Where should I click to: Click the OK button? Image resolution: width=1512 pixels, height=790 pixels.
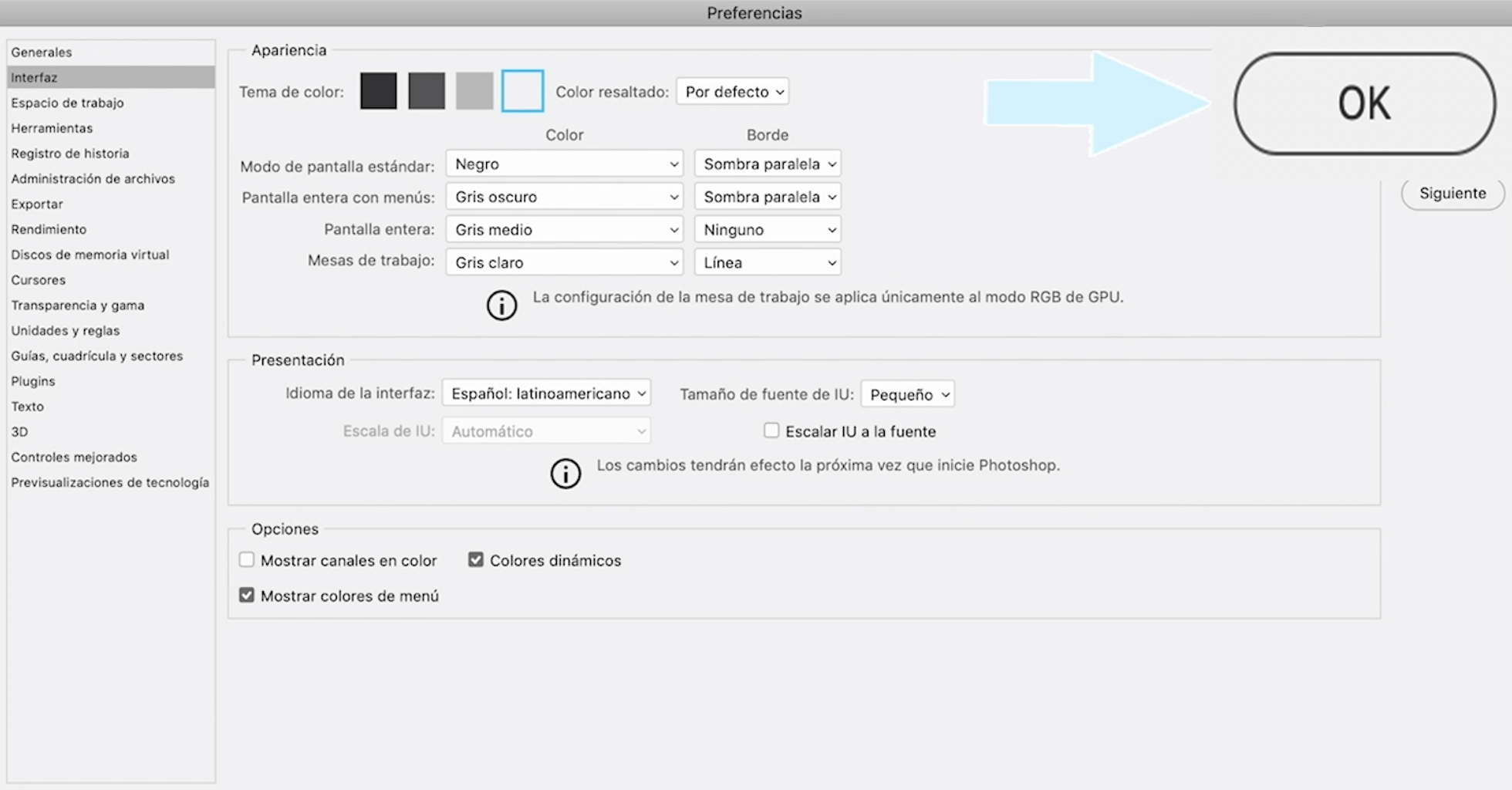(1365, 103)
